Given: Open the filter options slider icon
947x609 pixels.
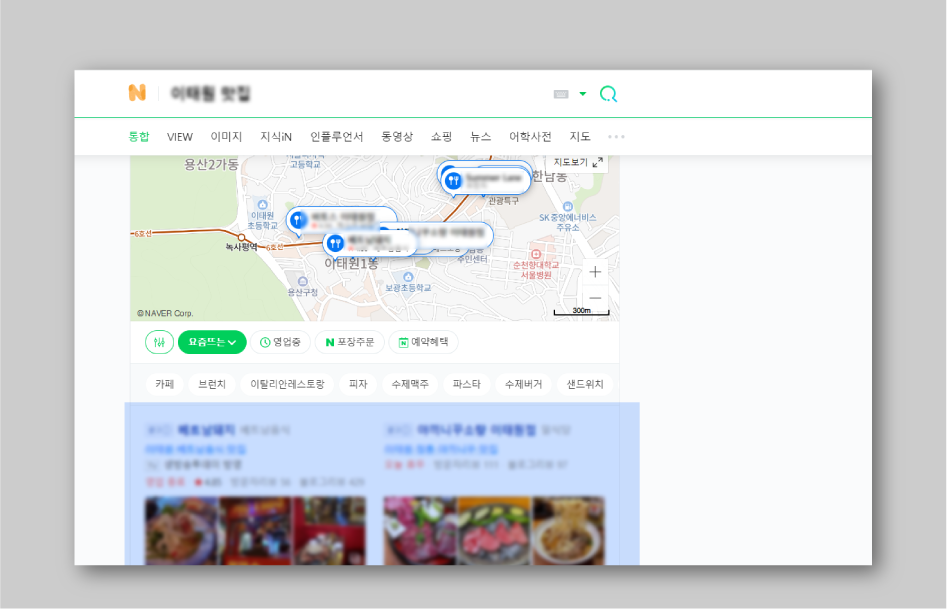Looking at the screenshot, I should point(159,342).
